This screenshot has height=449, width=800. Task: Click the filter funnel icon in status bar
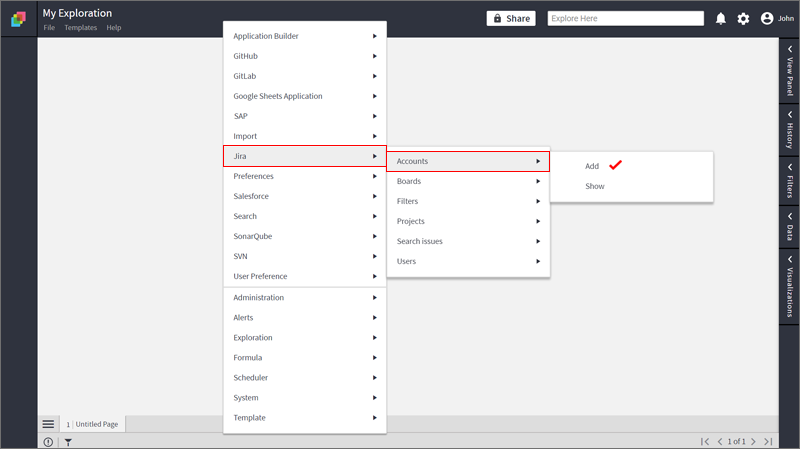[x=68, y=442]
